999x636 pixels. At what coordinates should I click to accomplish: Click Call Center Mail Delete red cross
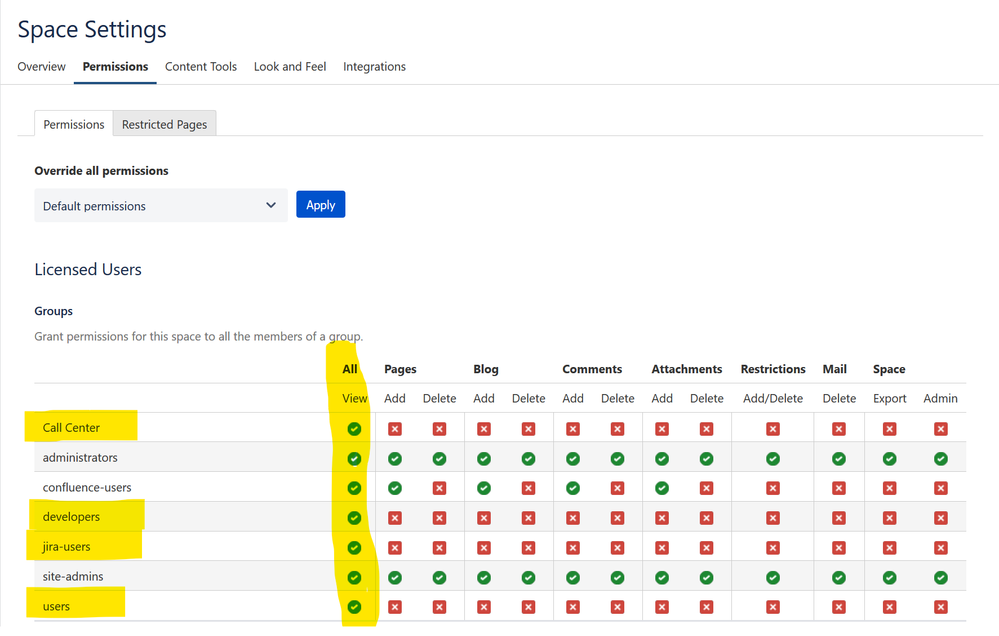click(839, 429)
